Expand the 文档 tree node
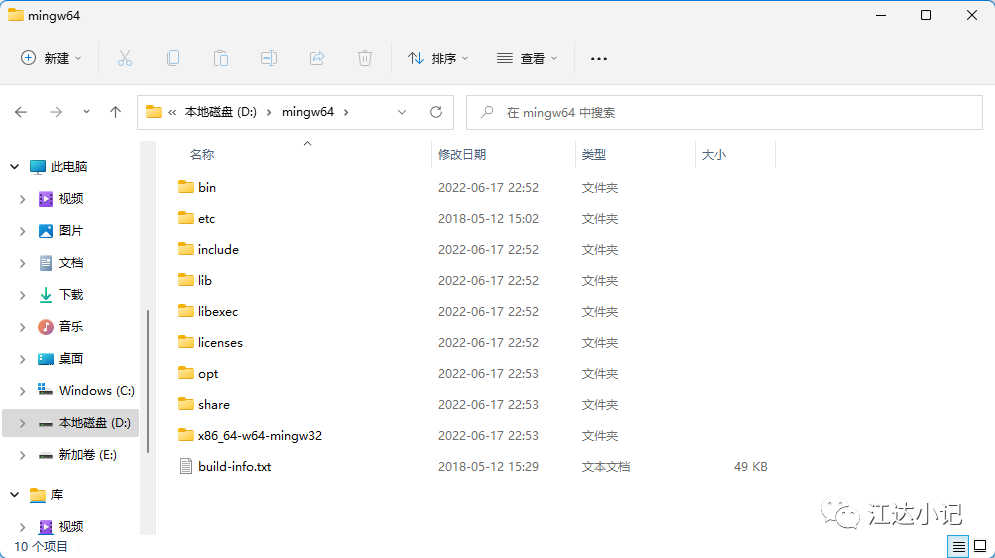The width and height of the screenshot is (995, 558). point(22,263)
